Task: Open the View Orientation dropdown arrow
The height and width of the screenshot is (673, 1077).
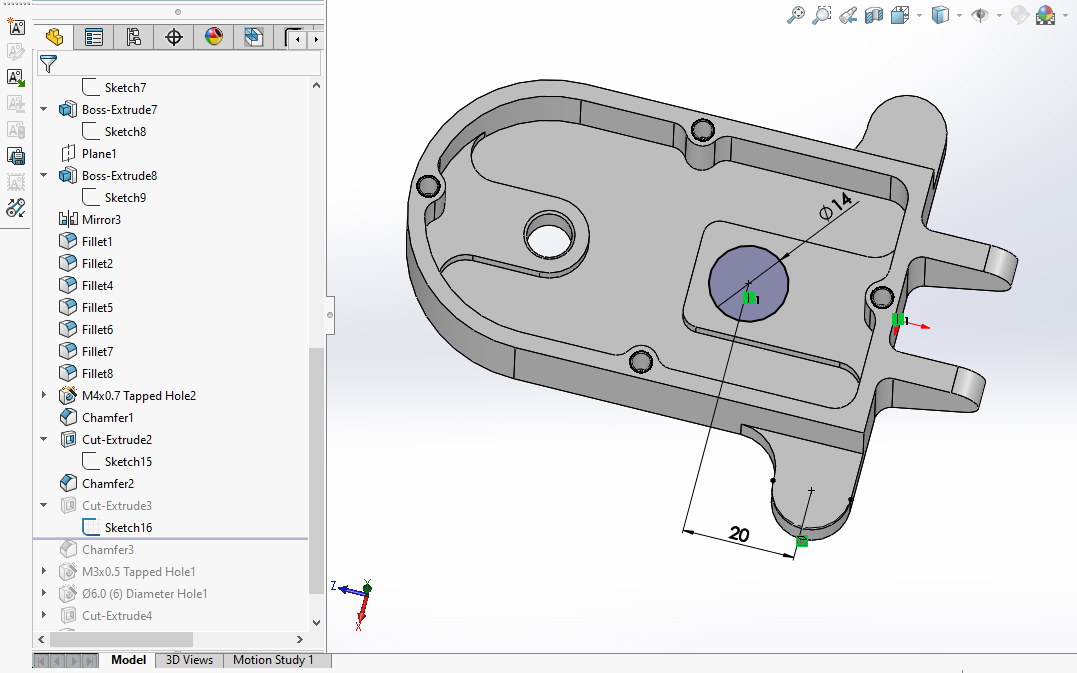Action: point(918,15)
